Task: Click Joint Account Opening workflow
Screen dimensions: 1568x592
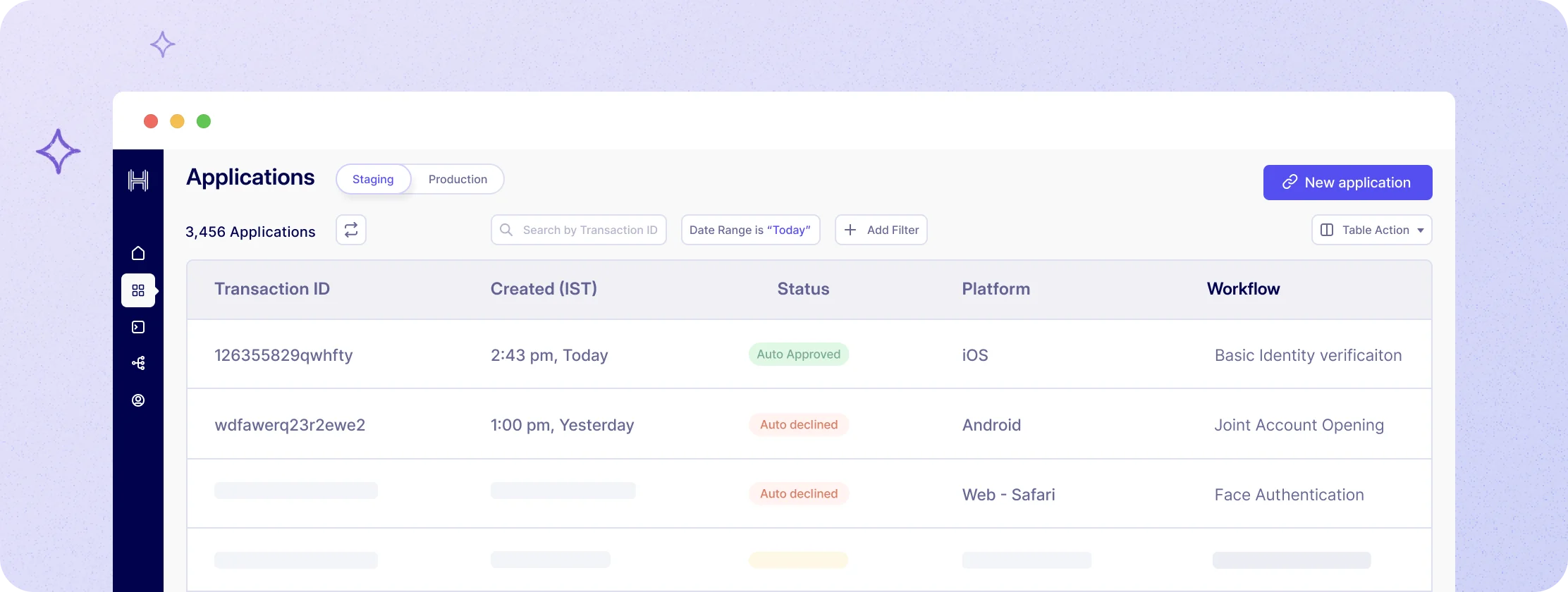Action: tap(1299, 425)
